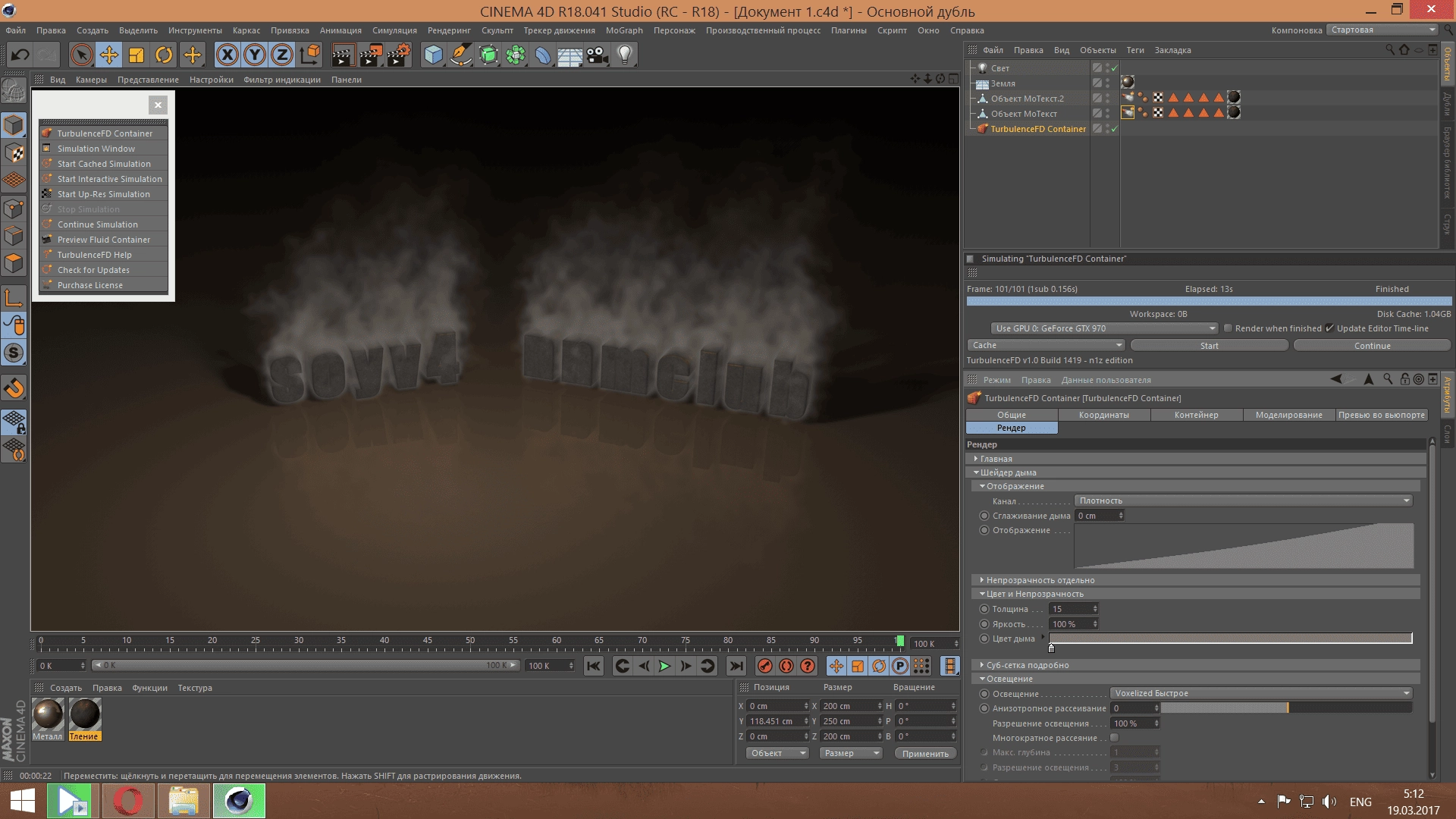Click Render View clapperboard icon
Image resolution: width=1456 pixels, height=819 pixels.
(x=343, y=55)
